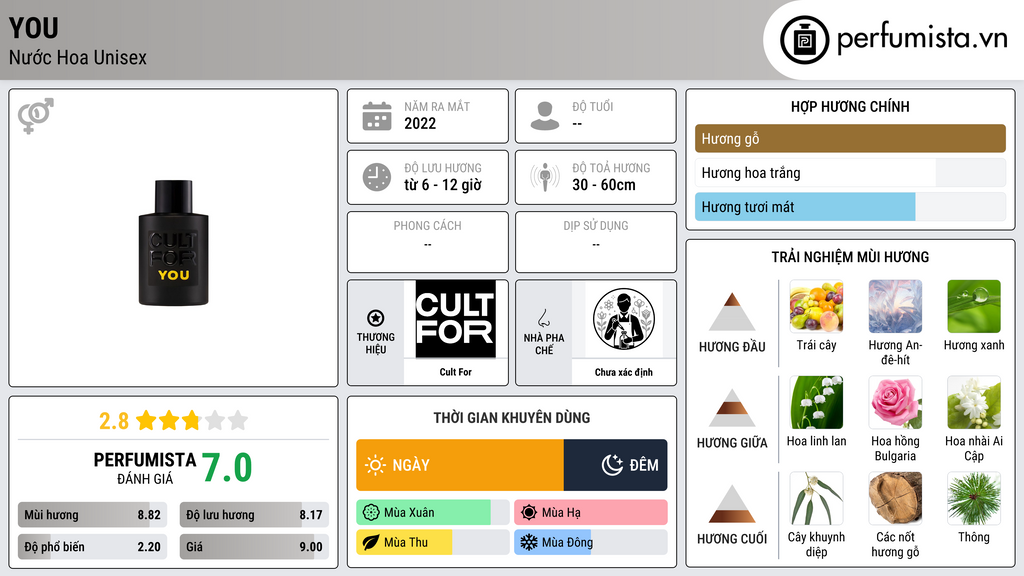The width and height of the screenshot is (1024, 576).
Task: Open the Hoa linh lan note image
Action: pyautogui.click(x=816, y=402)
